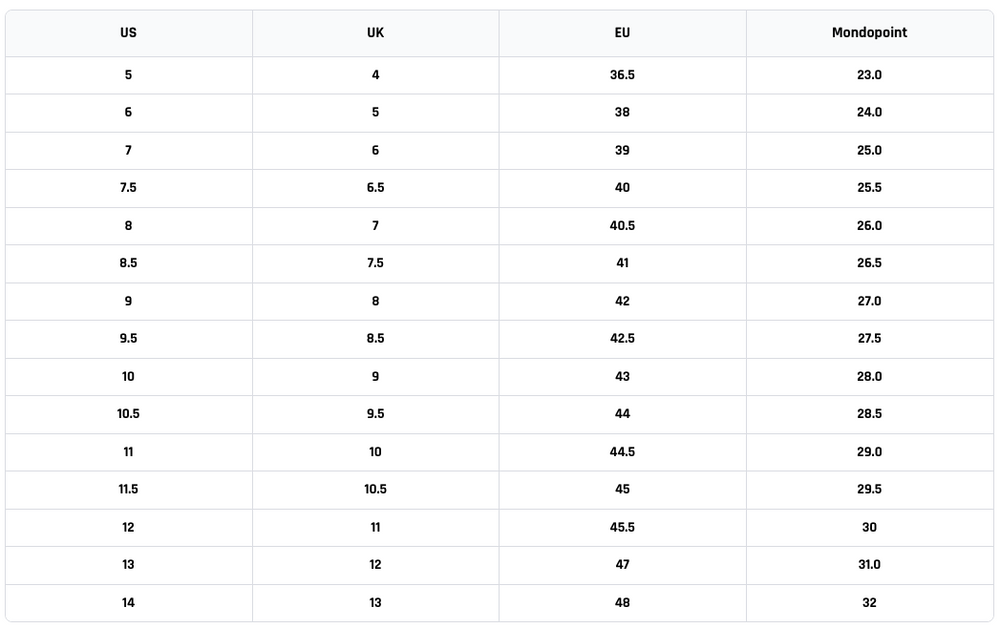Click US size 14 cell
This screenshot has height=628, width=1000.
[x=128, y=603]
